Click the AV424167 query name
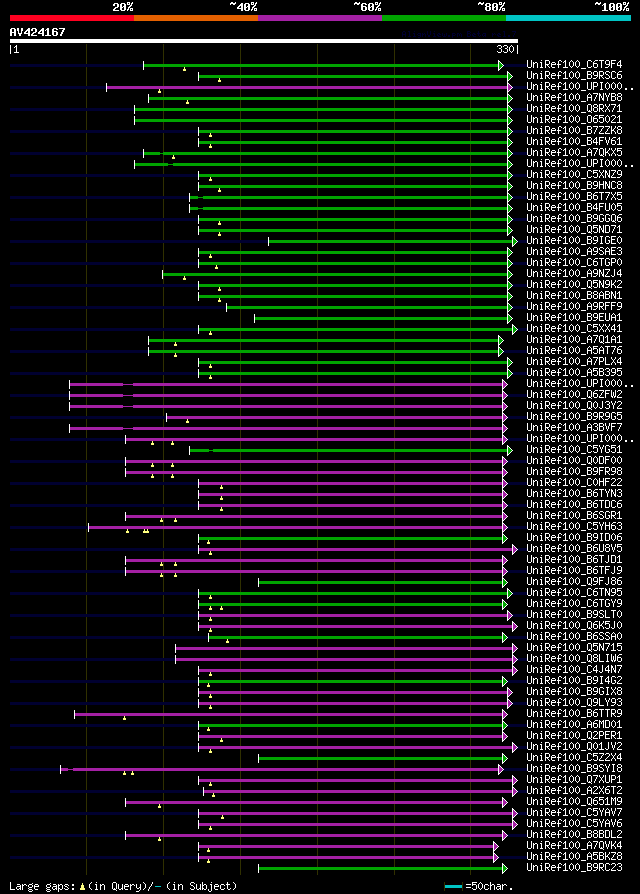 [x=38, y=32]
